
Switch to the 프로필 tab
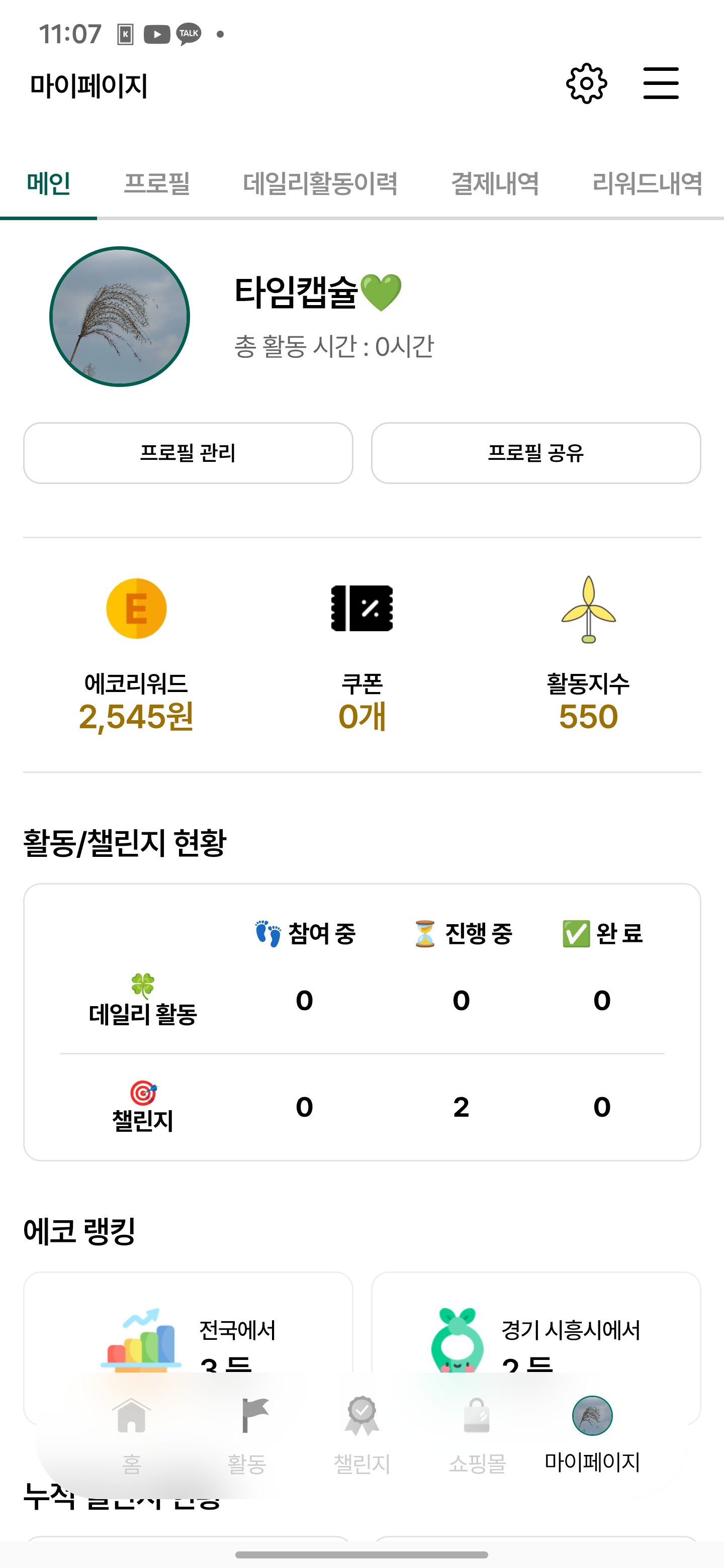tap(157, 183)
